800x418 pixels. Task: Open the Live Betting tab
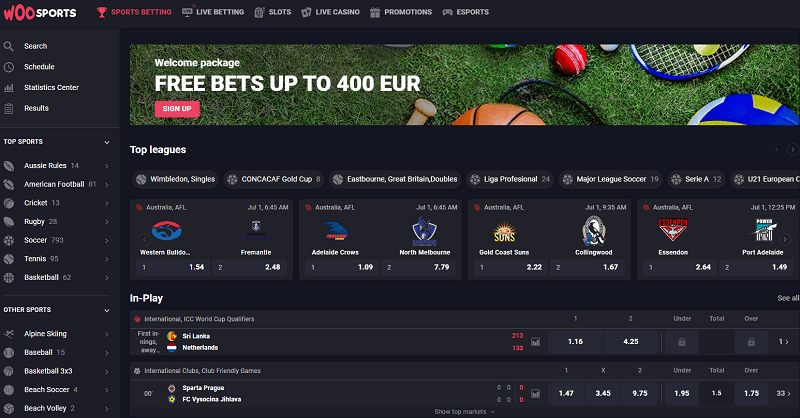point(213,12)
